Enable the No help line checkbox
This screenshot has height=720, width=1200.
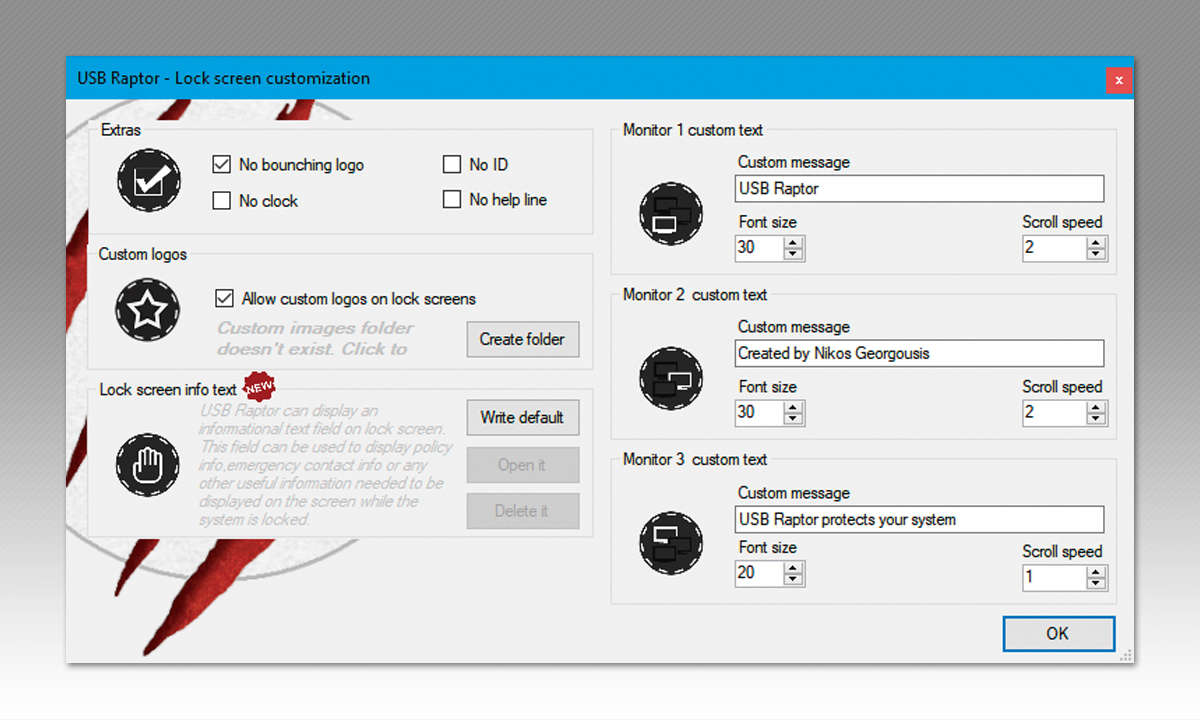click(452, 200)
